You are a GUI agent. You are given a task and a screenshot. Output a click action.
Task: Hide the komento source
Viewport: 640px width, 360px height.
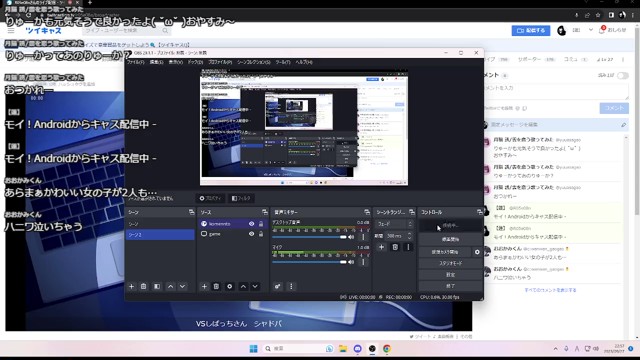click(x=251, y=224)
